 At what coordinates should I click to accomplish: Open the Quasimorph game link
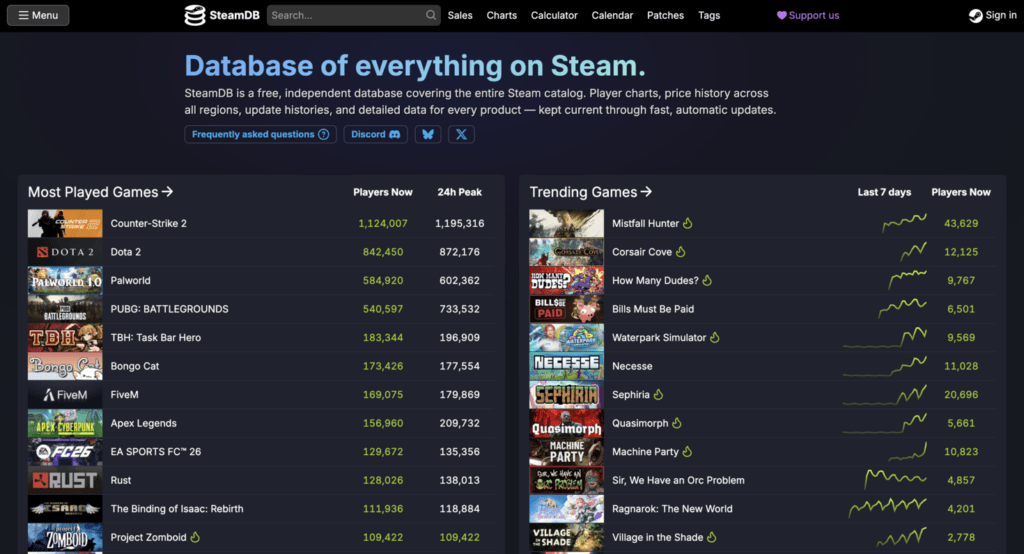tap(640, 423)
